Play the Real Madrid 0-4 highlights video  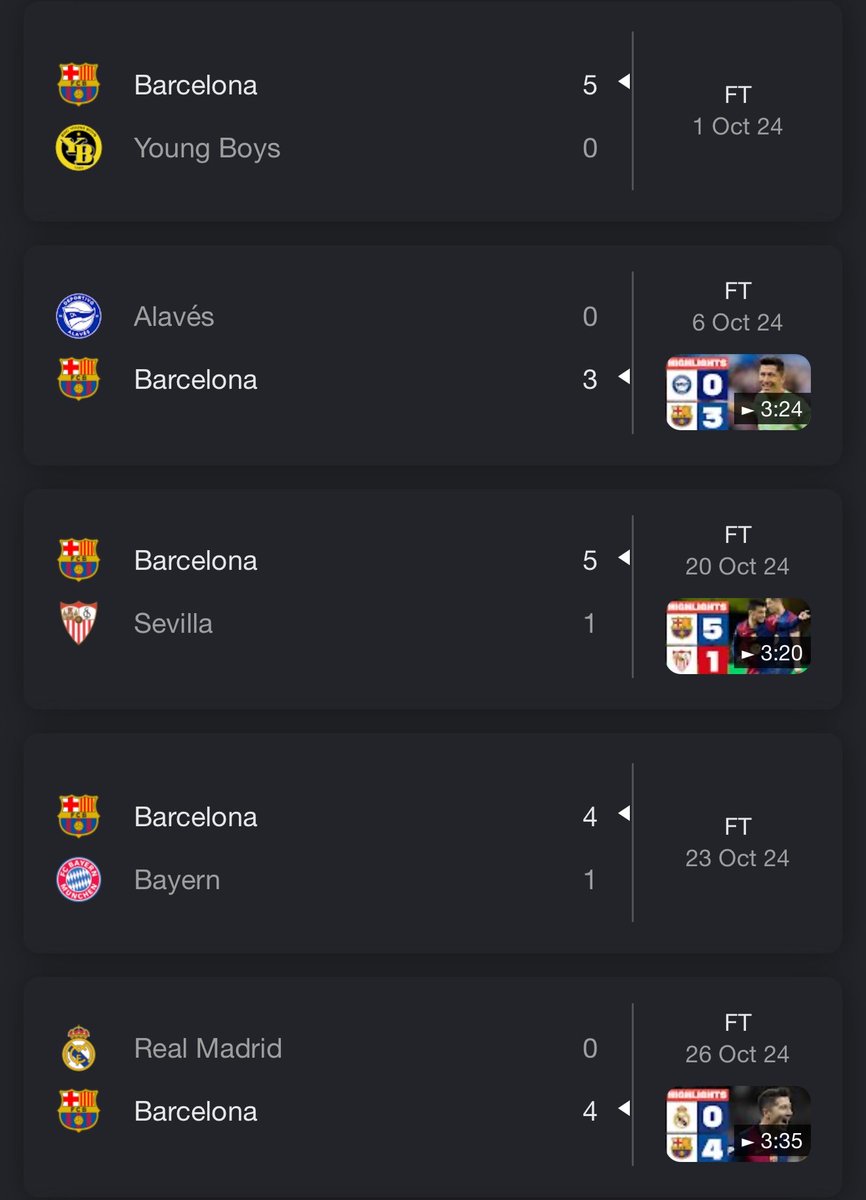738,1124
